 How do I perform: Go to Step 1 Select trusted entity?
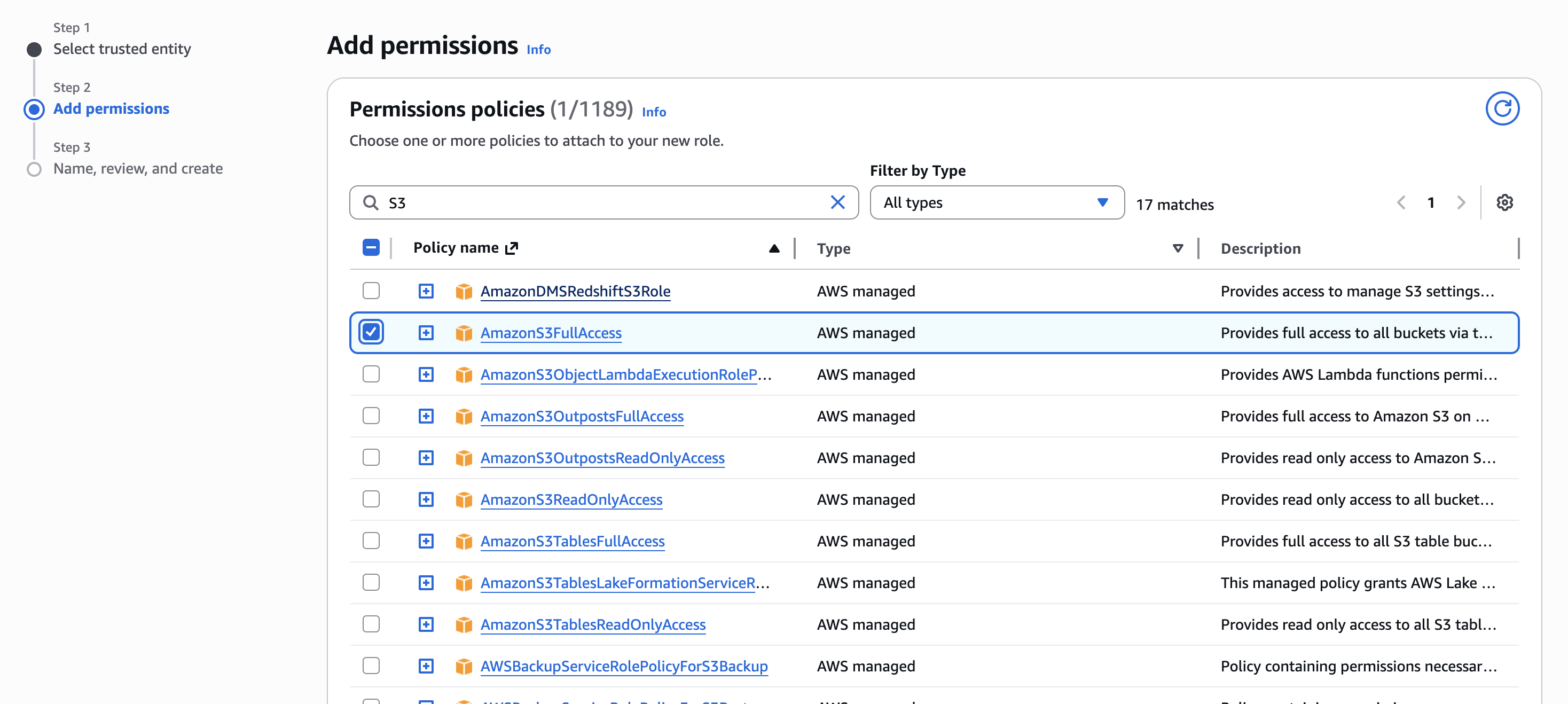[122, 49]
